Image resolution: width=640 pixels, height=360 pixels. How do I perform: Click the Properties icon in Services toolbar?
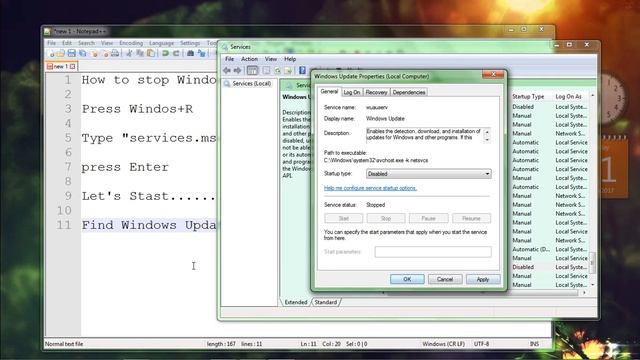(266, 71)
